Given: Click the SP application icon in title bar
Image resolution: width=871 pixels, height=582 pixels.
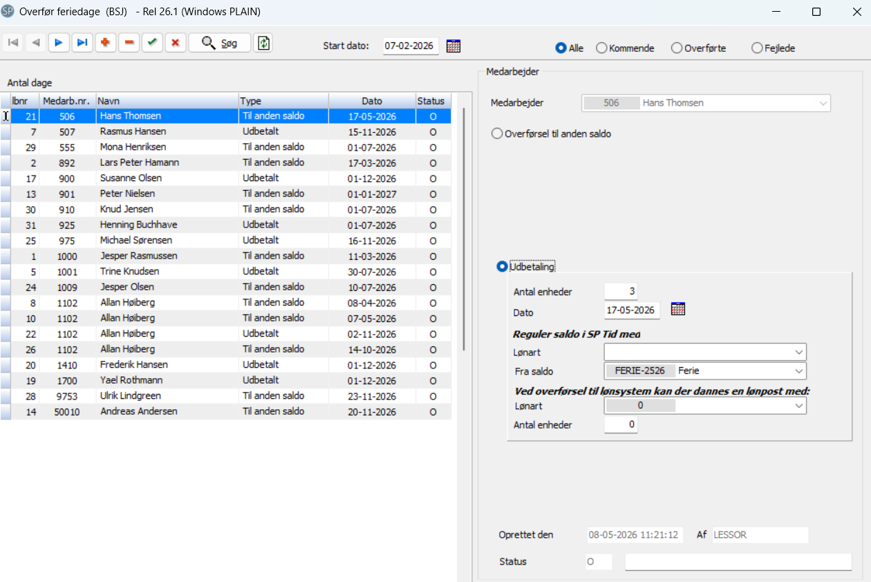Looking at the screenshot, I should pos(8,11).
